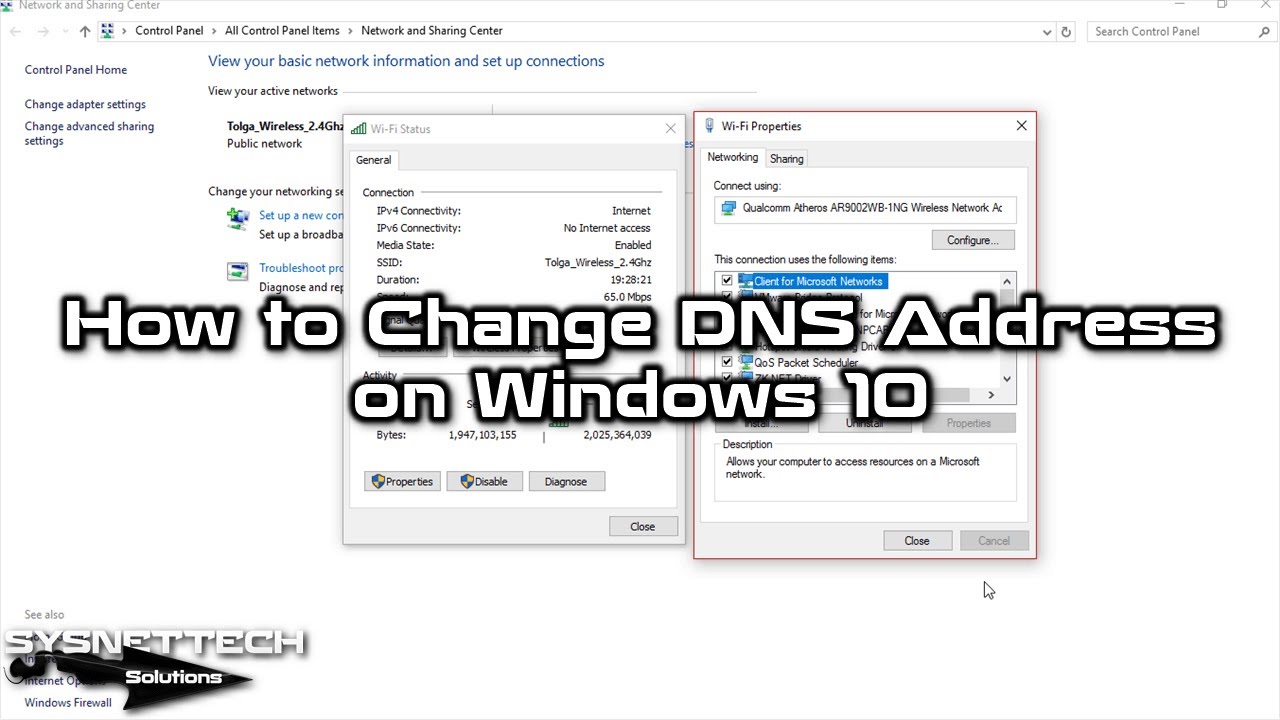Click received bytes value 2,025,364,039
The height and width of the screenshot is (720, 1280).
point(617,435)
